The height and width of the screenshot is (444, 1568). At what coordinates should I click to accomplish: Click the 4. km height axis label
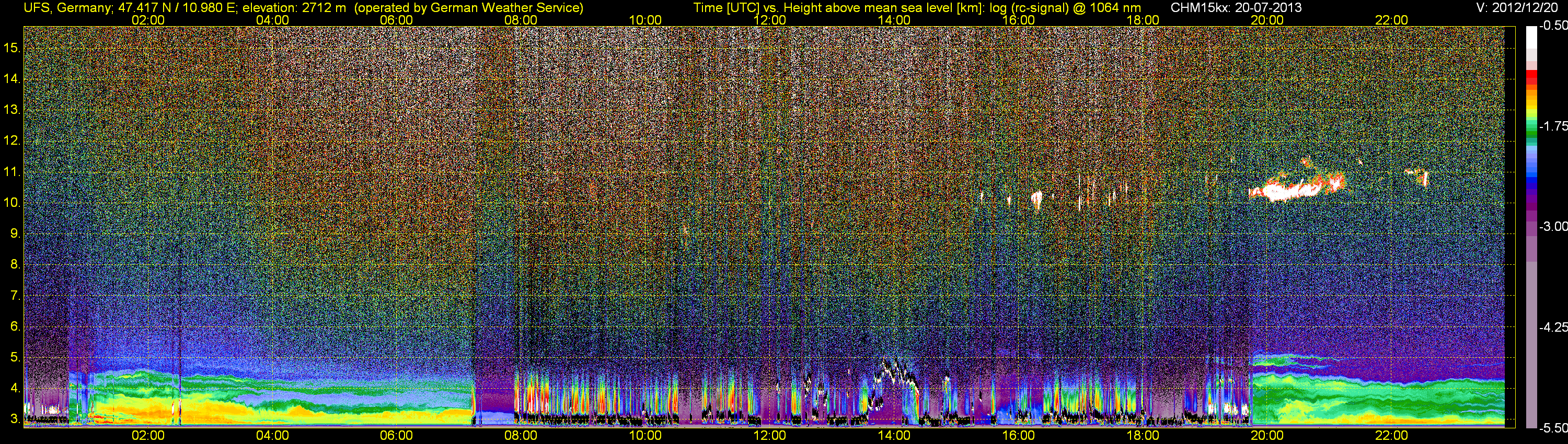point(16,388)
